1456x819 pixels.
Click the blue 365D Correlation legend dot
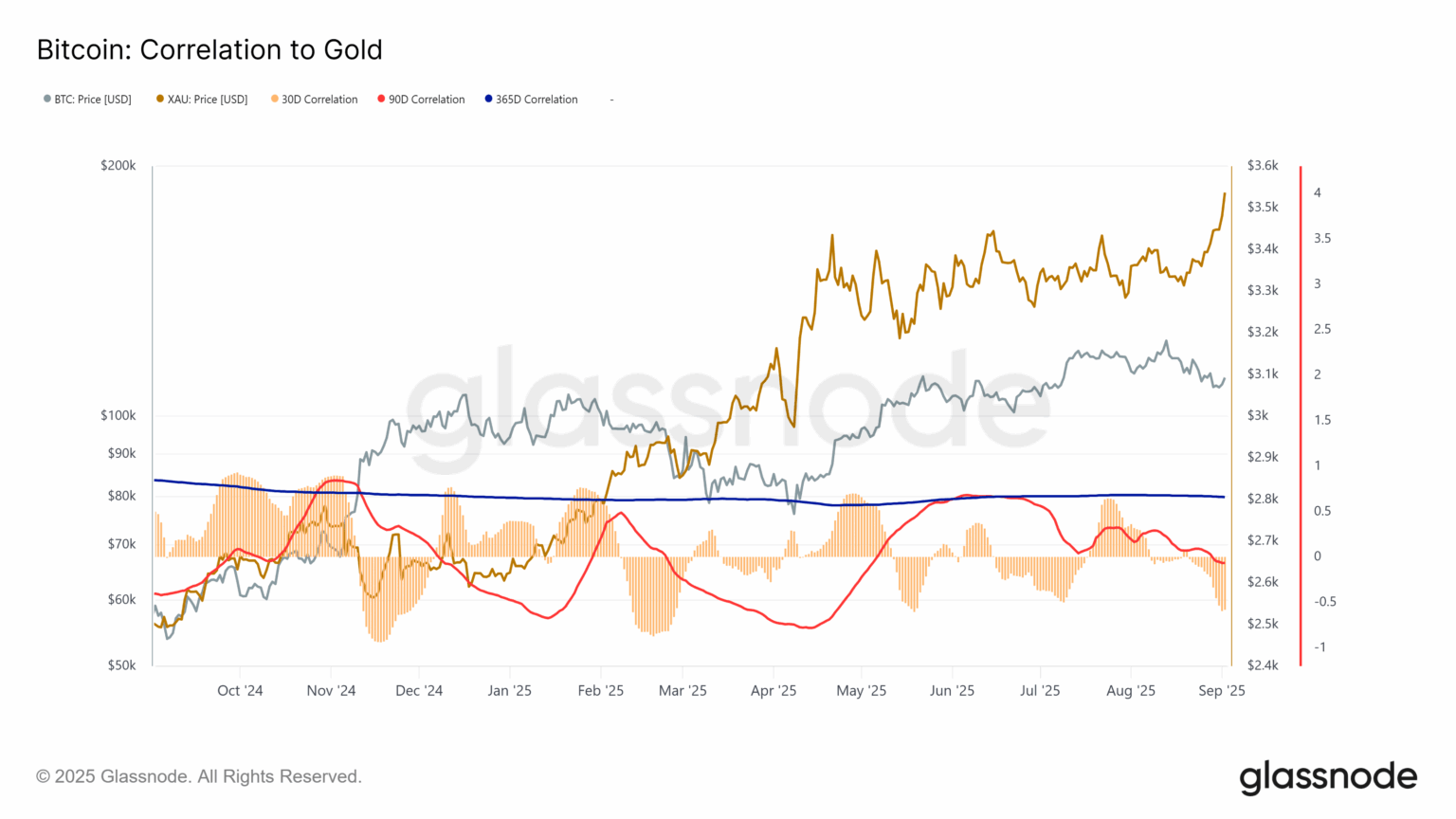pyautogui.click(x=489, y=99)
